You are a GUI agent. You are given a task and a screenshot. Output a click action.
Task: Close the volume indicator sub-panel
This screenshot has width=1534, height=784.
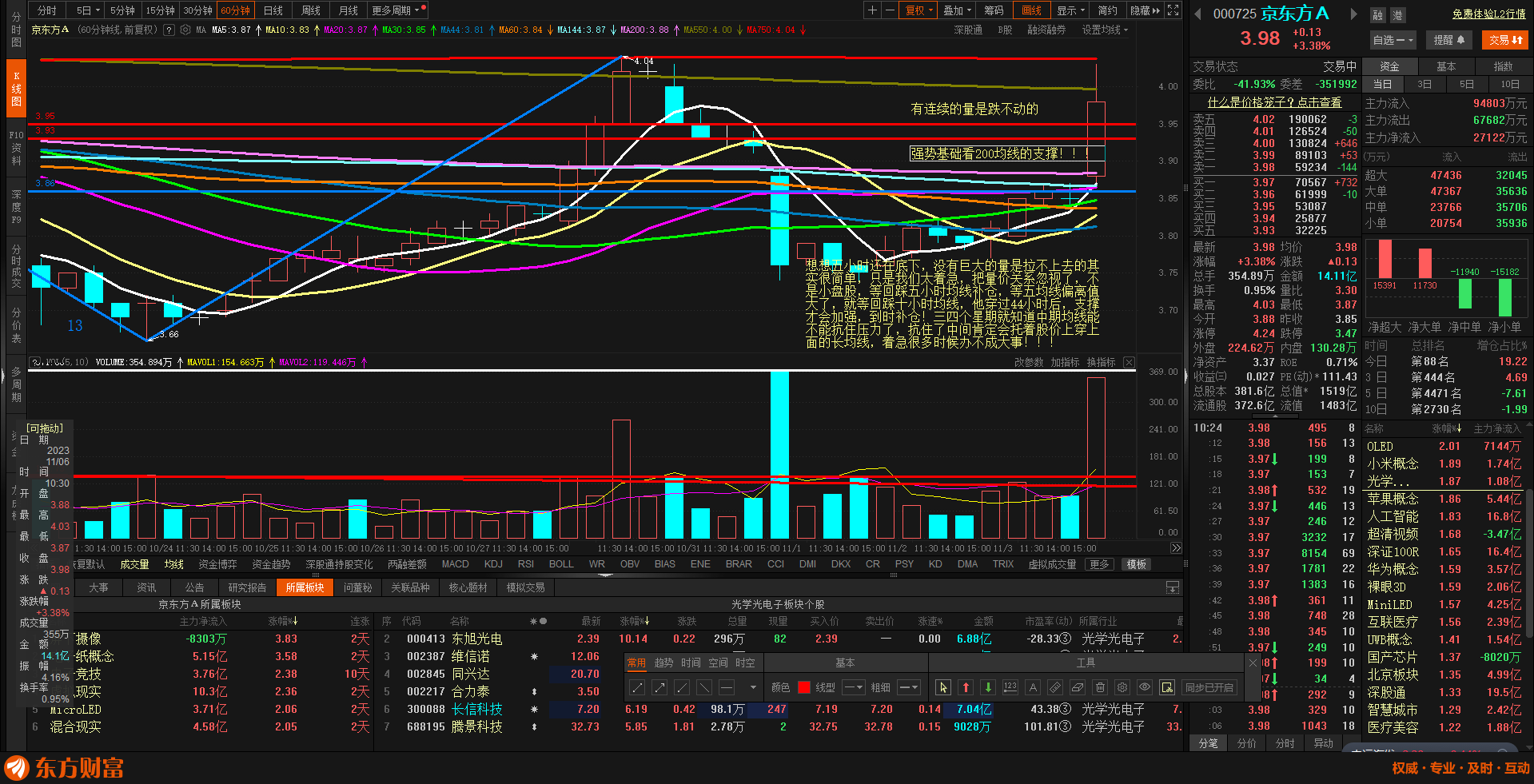tap(1129, 363)
